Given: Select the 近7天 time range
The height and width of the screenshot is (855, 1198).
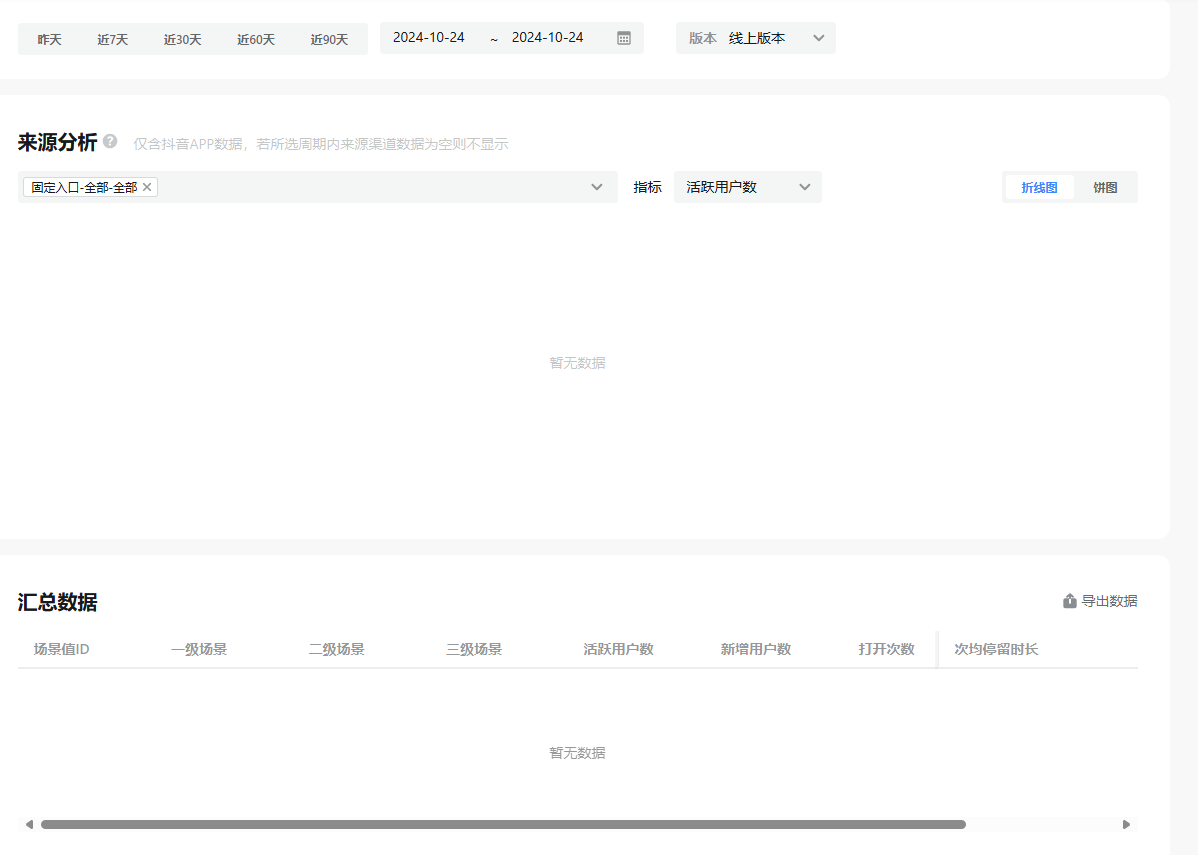Looking at the screenshot, I should click(113, 39).
